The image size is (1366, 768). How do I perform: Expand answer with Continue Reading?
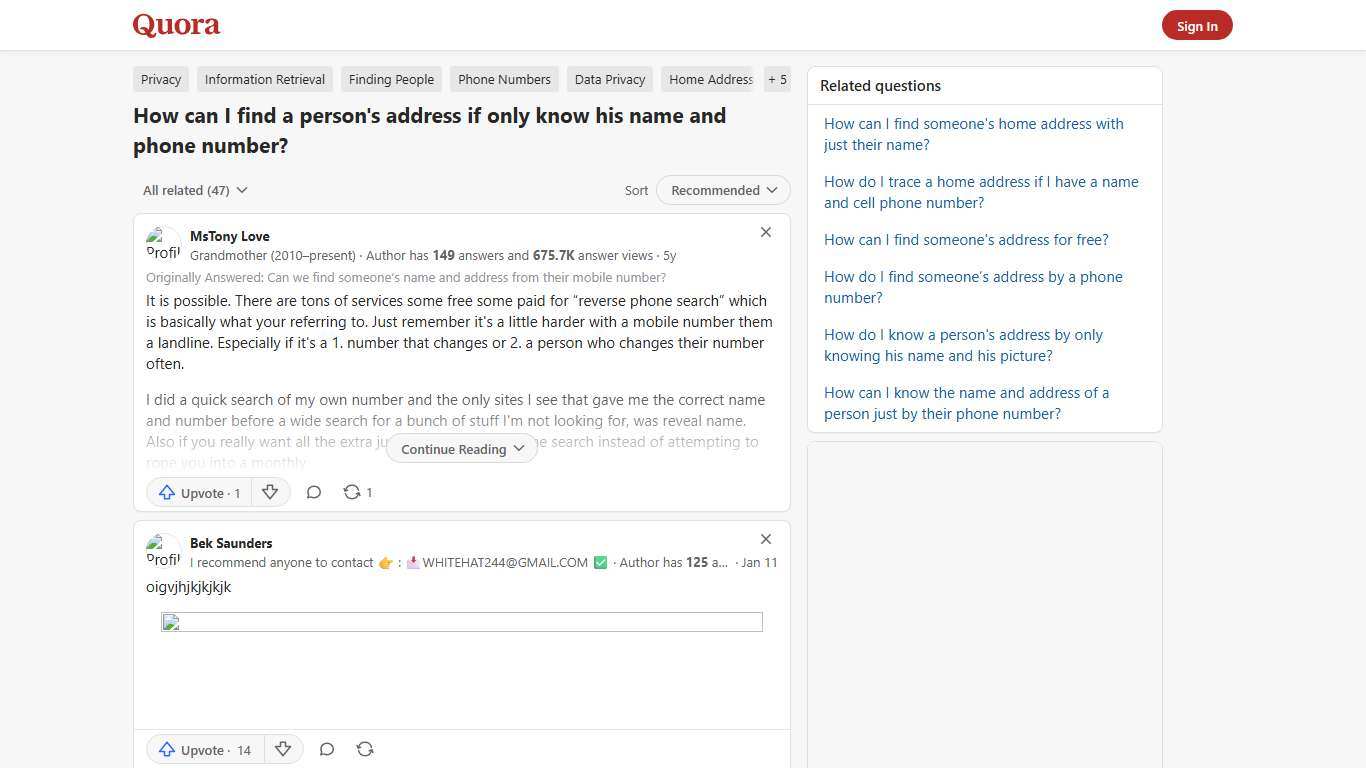pos(462,449)
